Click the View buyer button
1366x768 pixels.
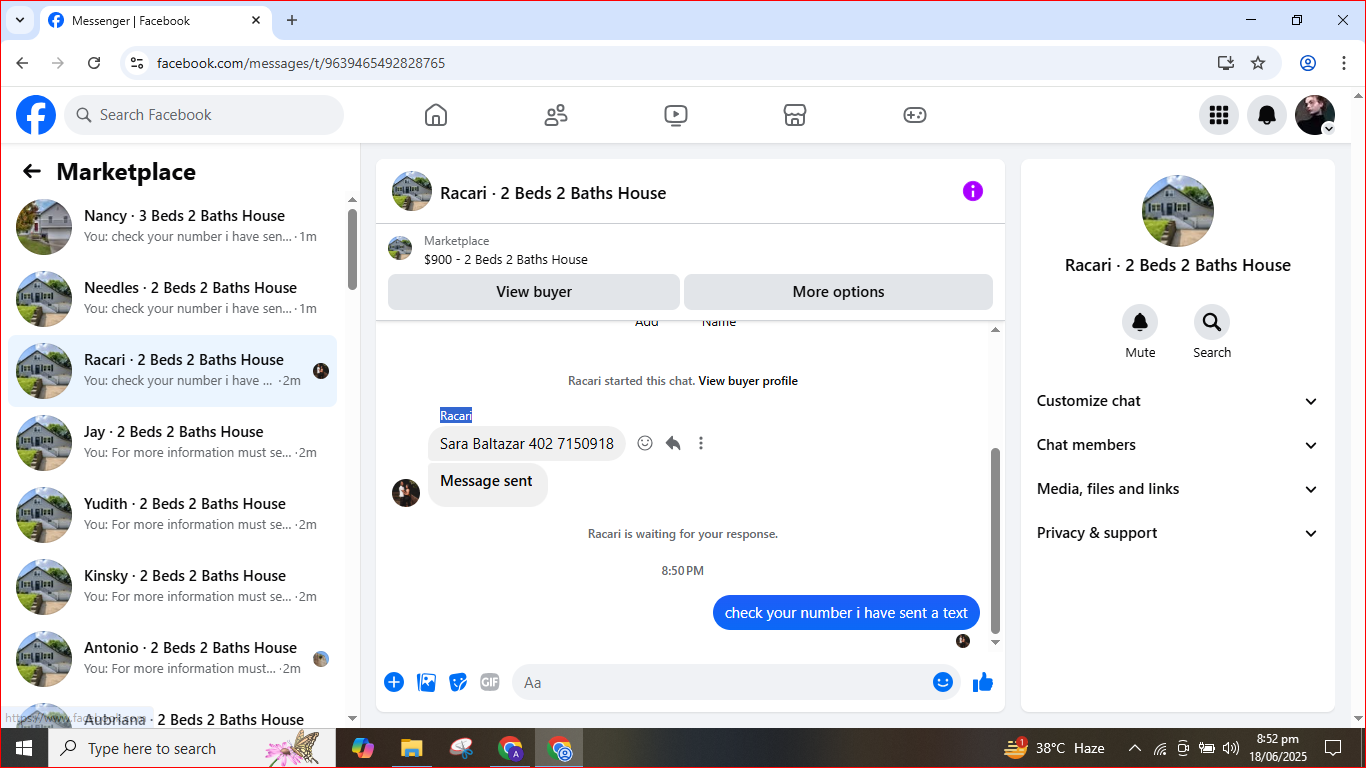tap(534, 292)
